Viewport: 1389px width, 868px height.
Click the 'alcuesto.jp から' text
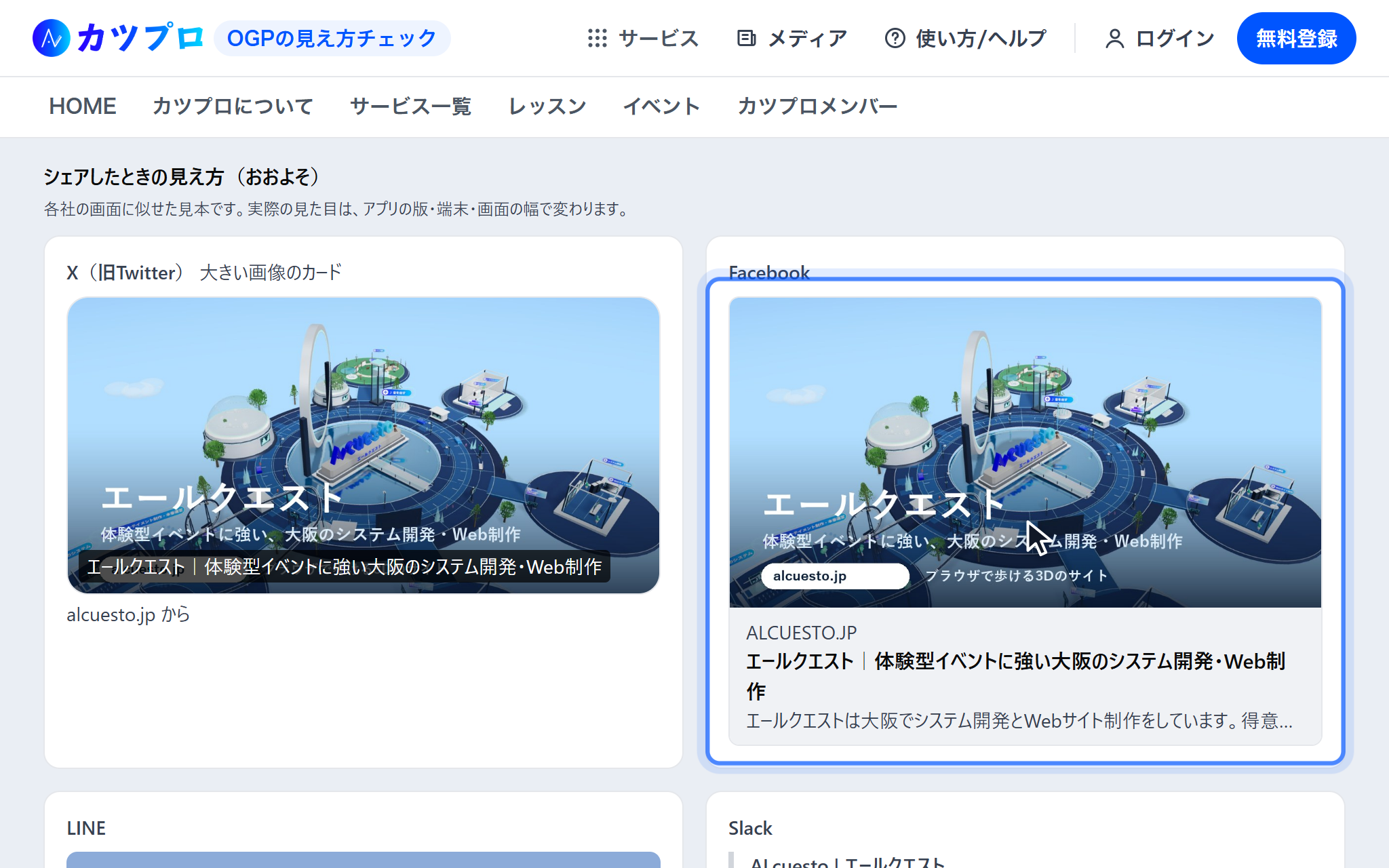coord(128,614)
